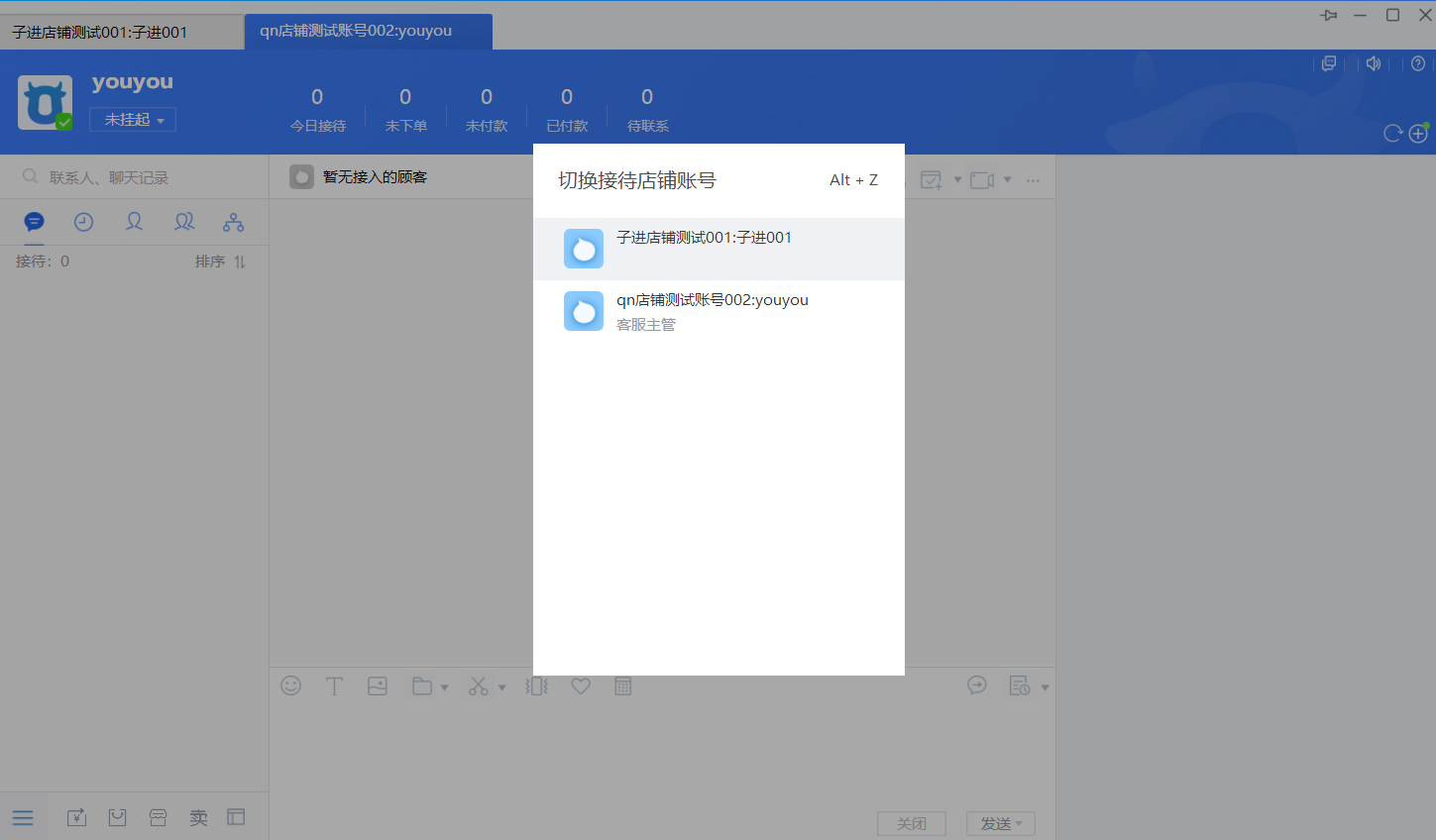Click the 待联系 counter
1436x840 pixels.
click(x=647, y=110)
